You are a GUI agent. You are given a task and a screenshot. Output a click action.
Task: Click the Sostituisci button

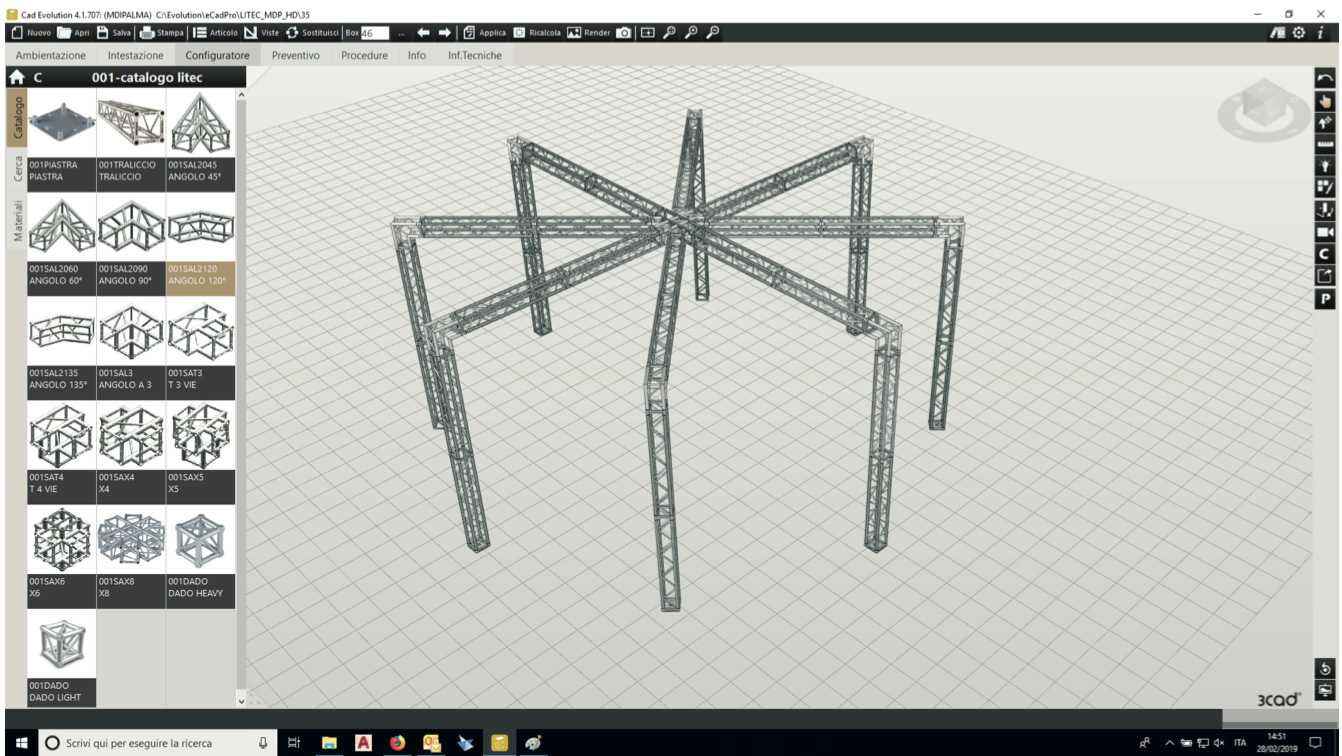(312, 33)
